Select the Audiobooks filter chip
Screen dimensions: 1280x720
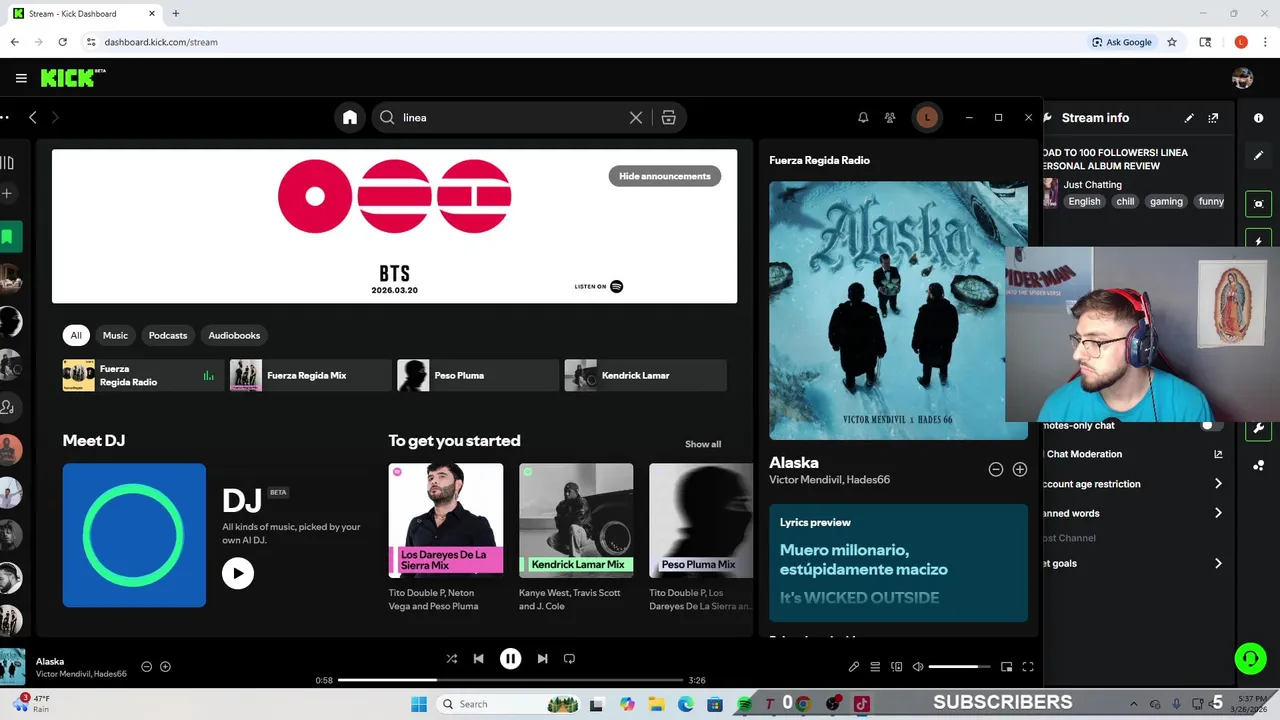coord(234,335)
